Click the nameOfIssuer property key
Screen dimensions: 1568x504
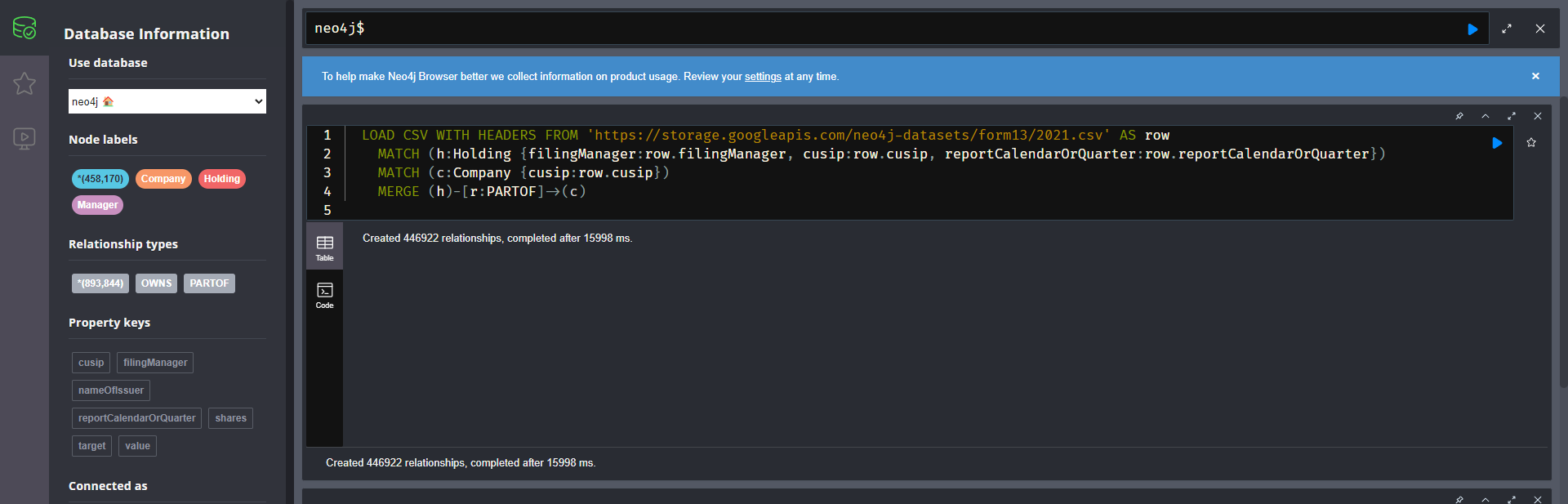[x=111, y=390]
